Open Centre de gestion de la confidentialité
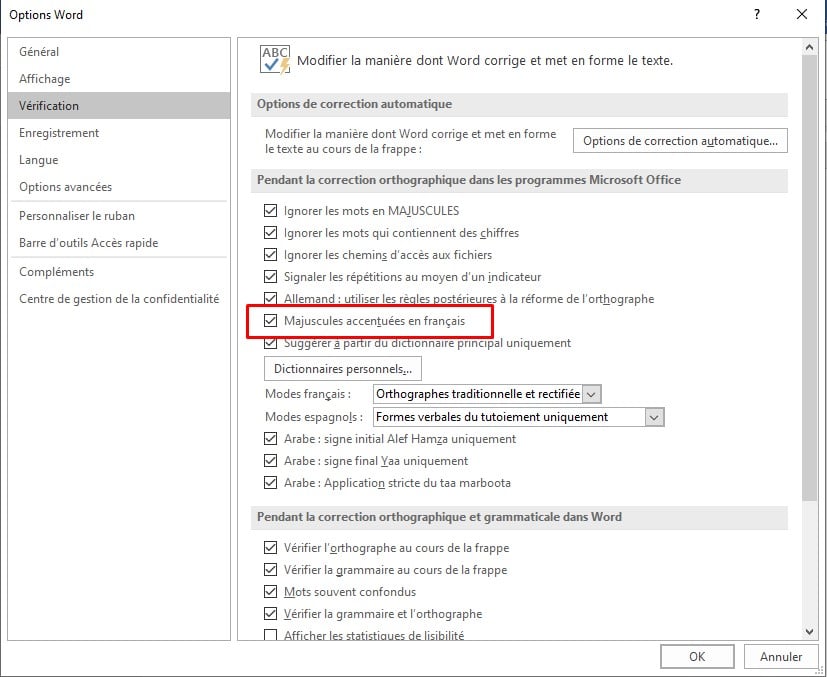The width and height of the screenshot is (827, 677). [x=119, y=299]
